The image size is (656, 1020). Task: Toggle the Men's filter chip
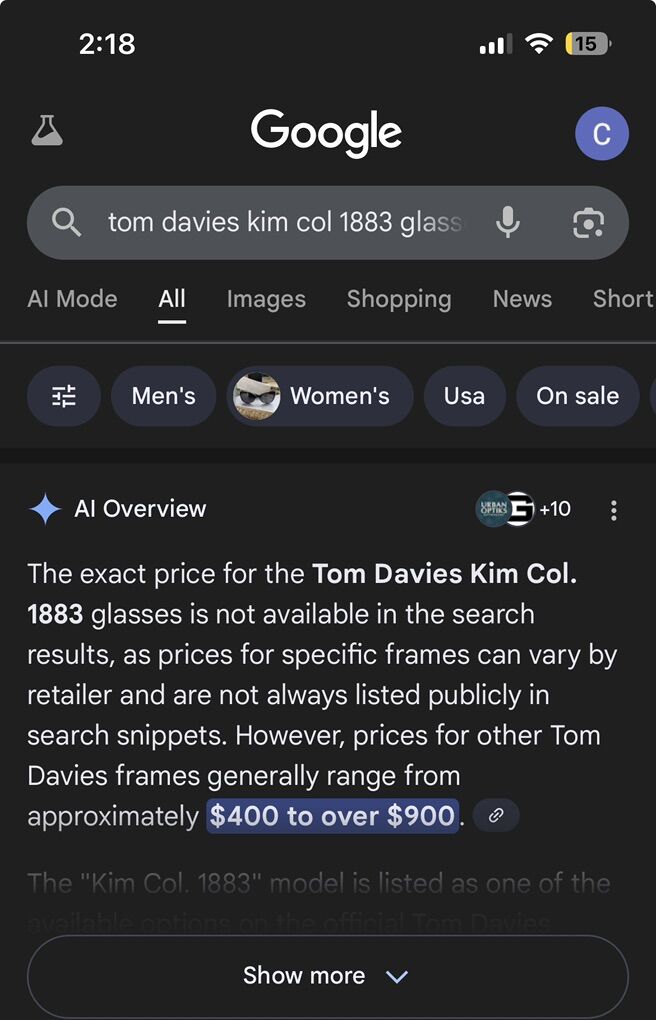coord(163,396)
